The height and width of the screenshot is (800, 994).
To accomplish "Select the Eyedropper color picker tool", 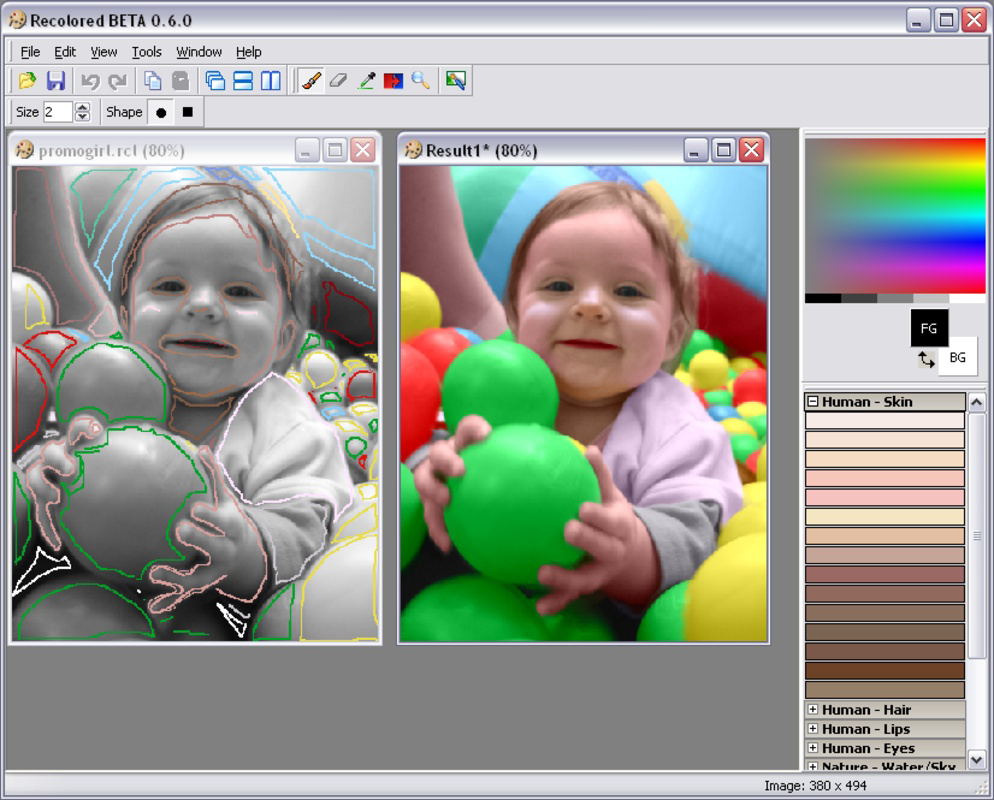I will point(366,81).
